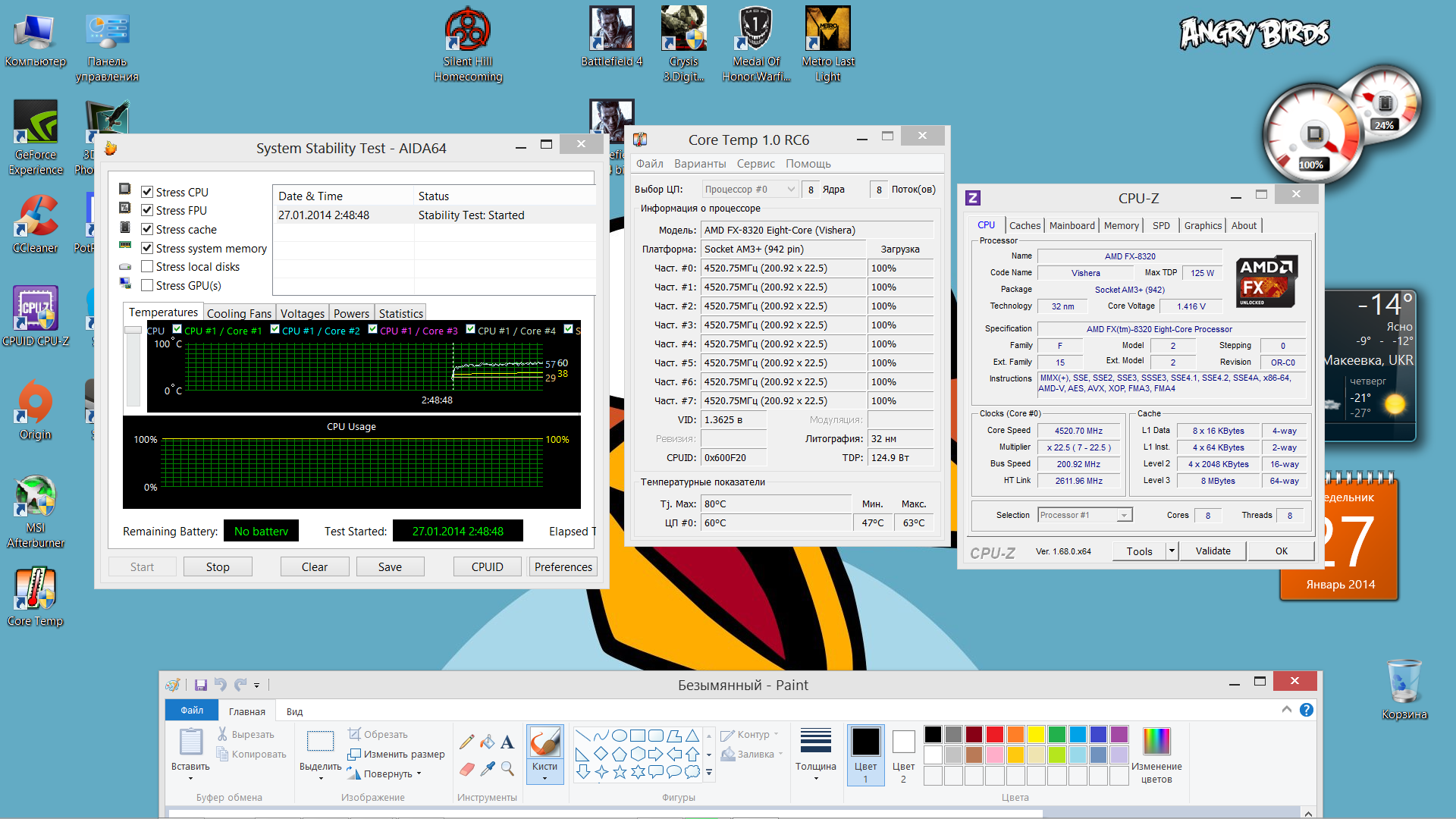
Task: Open Cooling Fans tab in AIDA64
Action: pos(239,313)
